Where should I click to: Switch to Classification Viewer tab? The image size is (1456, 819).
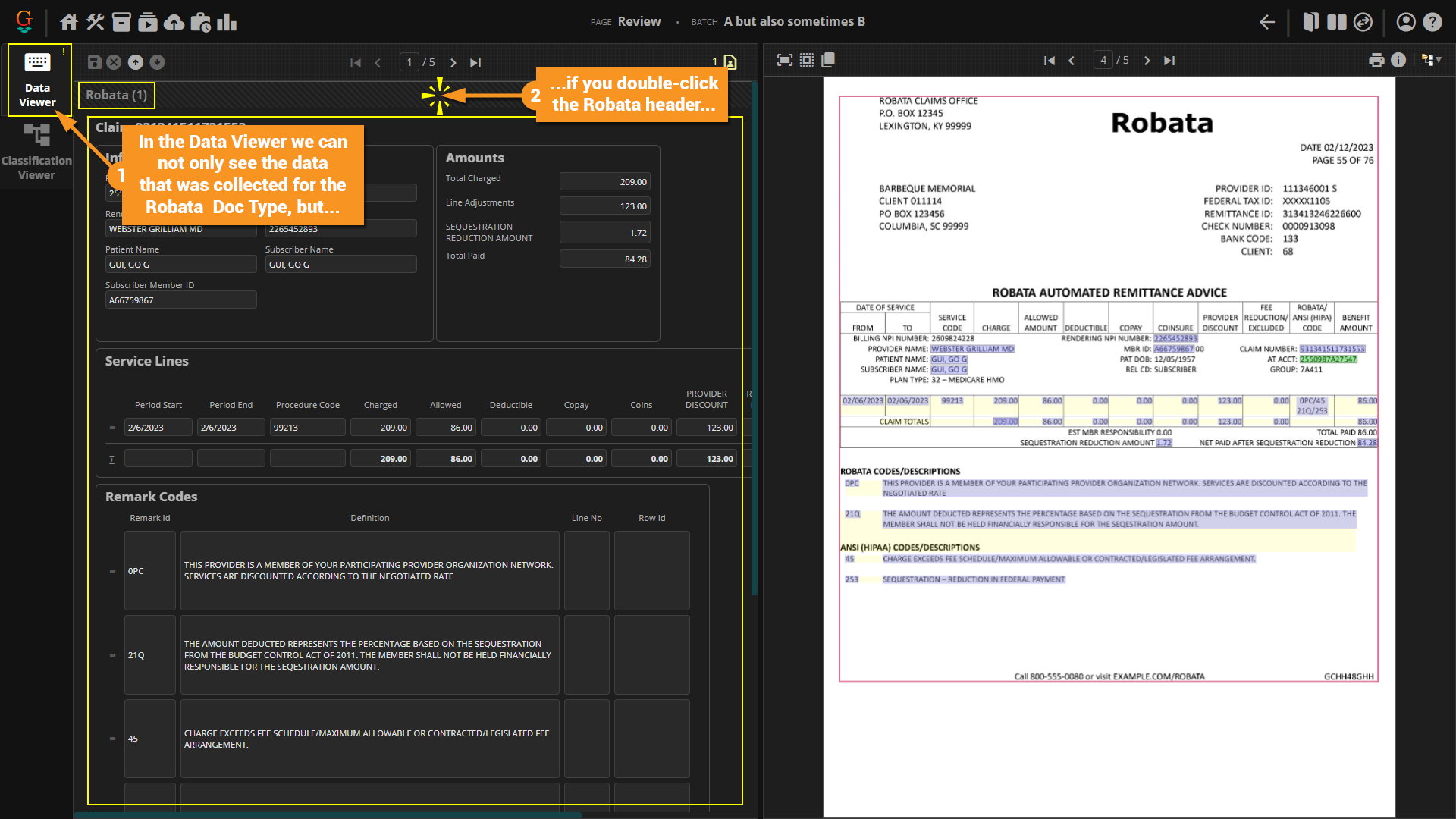pyautogui.click(x=36, y=152)
